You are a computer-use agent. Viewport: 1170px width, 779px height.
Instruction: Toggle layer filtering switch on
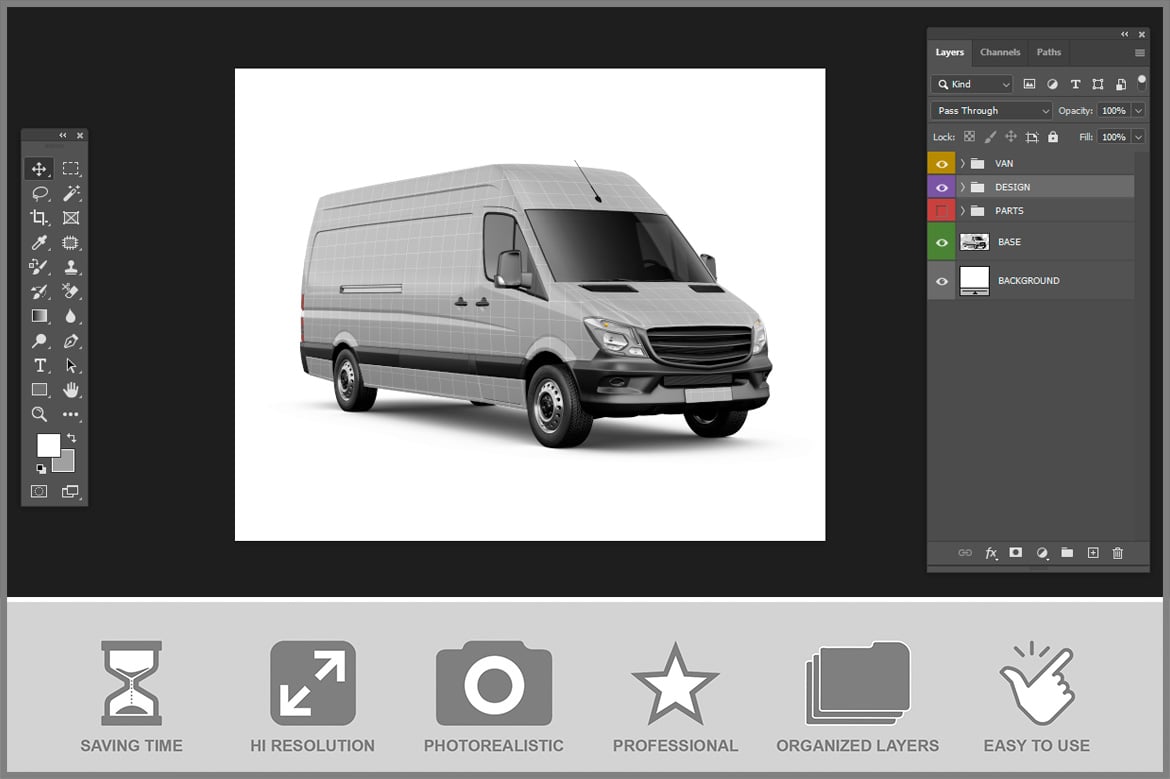tap(1142, 82)
